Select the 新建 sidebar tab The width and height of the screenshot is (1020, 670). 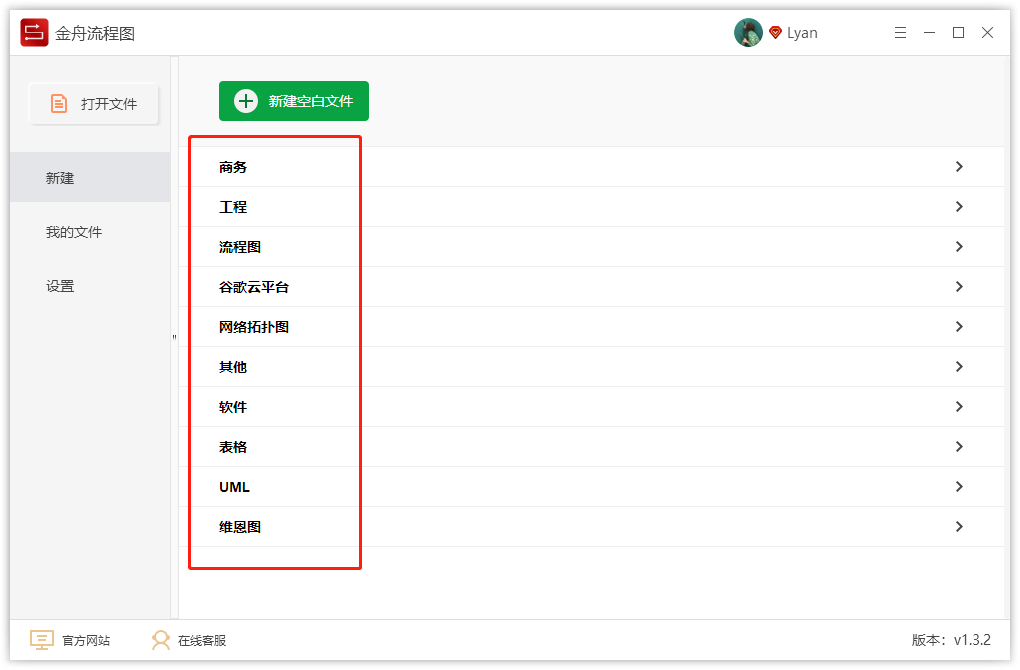(x=90, y=177)
